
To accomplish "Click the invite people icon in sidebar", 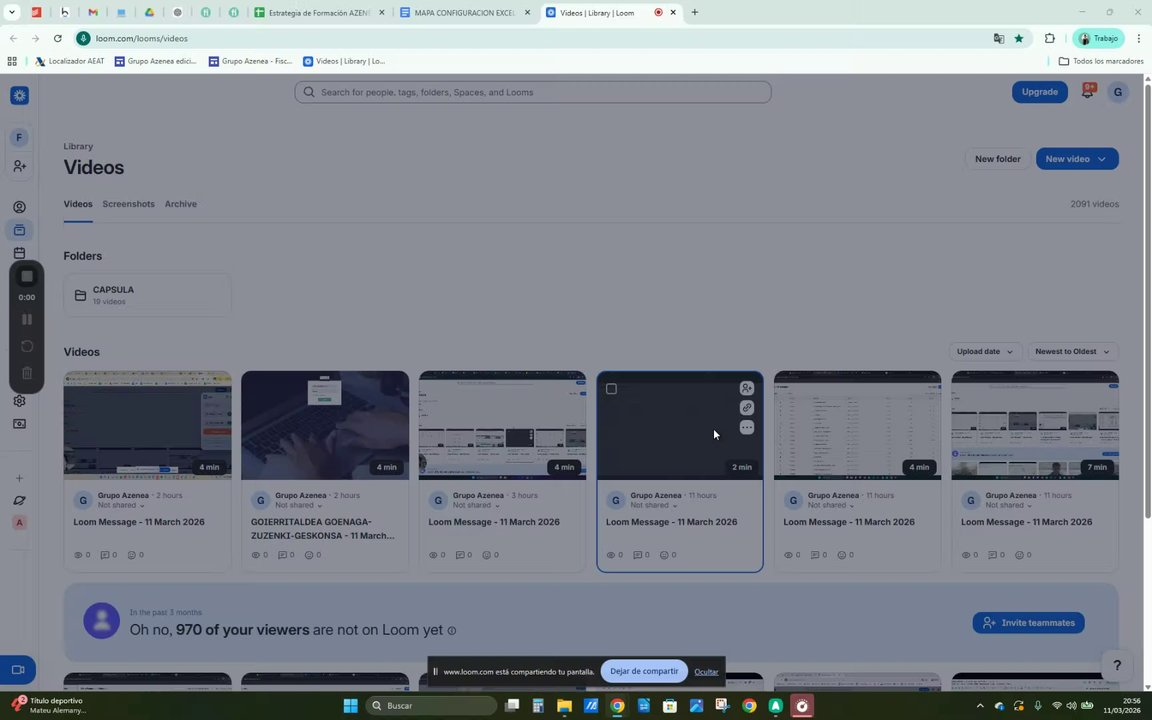I will click(x=19, y=167).
